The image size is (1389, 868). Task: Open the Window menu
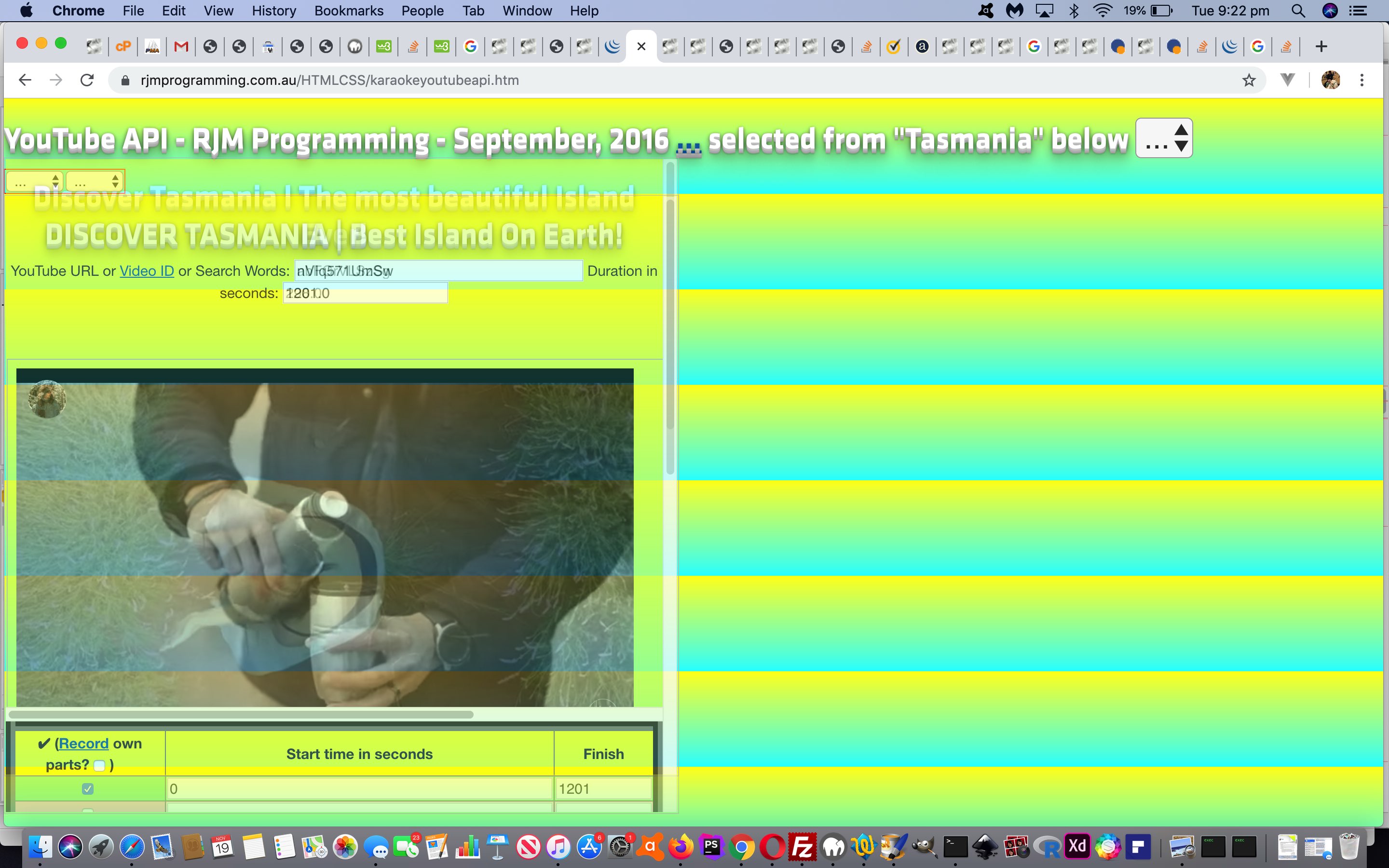pyautogui.click(x=527, y=10)
